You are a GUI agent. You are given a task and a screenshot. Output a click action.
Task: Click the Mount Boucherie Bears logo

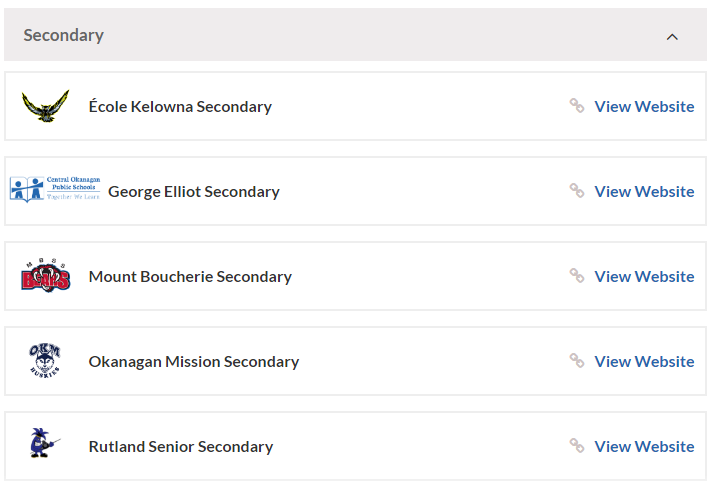pos(45,276)
